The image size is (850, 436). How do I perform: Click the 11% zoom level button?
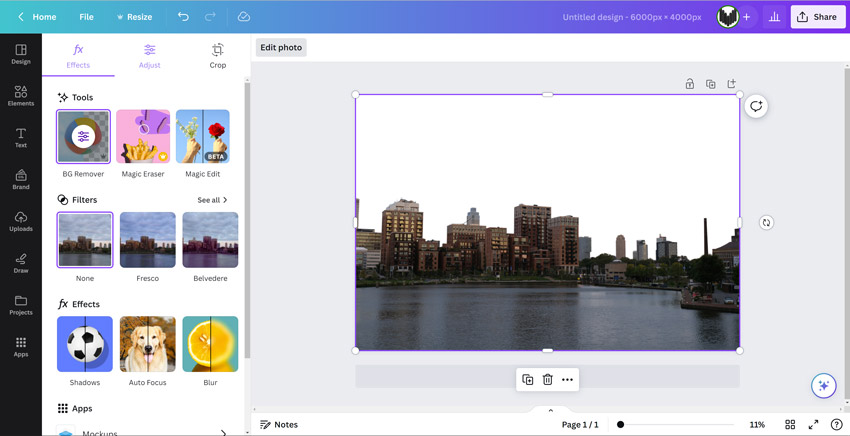(x=757, y=425)
